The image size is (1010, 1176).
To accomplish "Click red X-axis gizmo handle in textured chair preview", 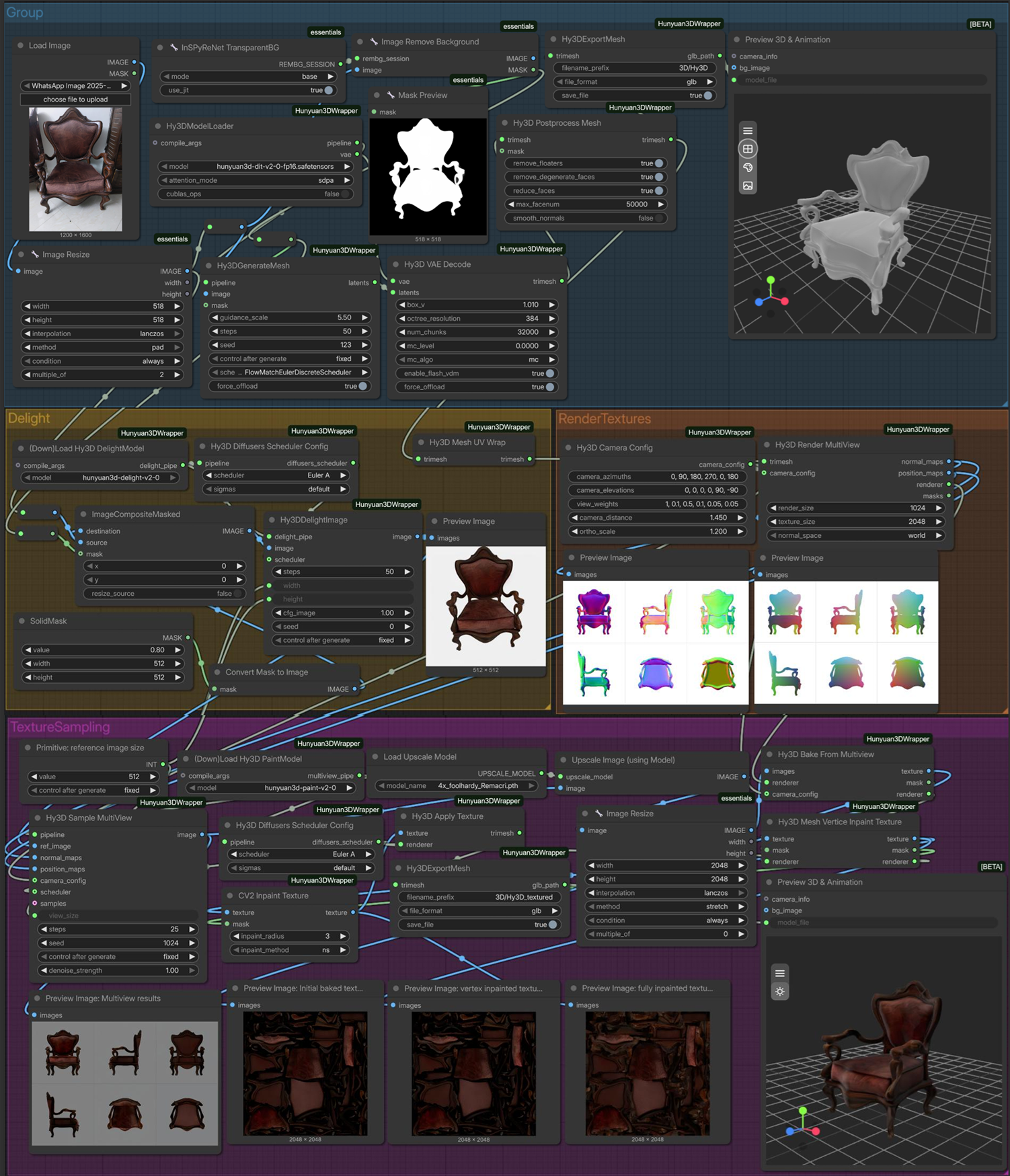I will coord(816,1131).
